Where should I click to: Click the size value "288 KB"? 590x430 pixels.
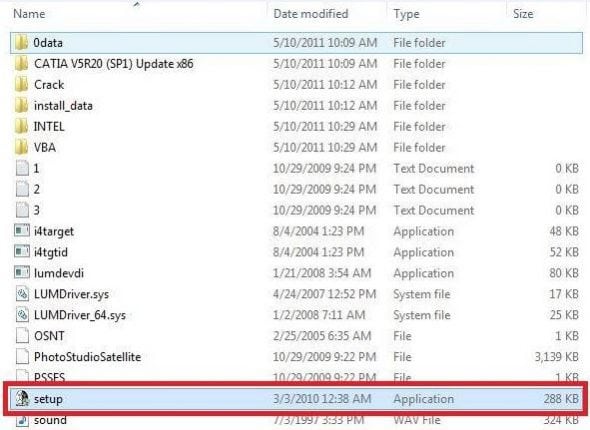pyautogui.click(x=561, y=399)
